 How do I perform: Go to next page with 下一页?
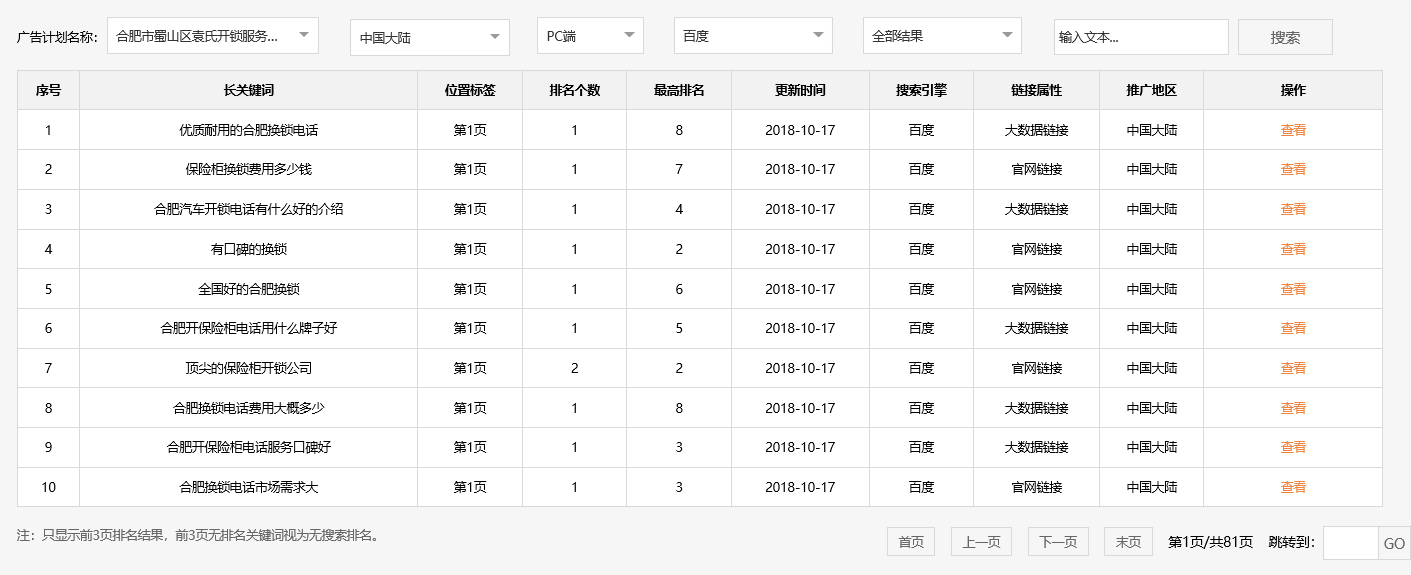1058,542
